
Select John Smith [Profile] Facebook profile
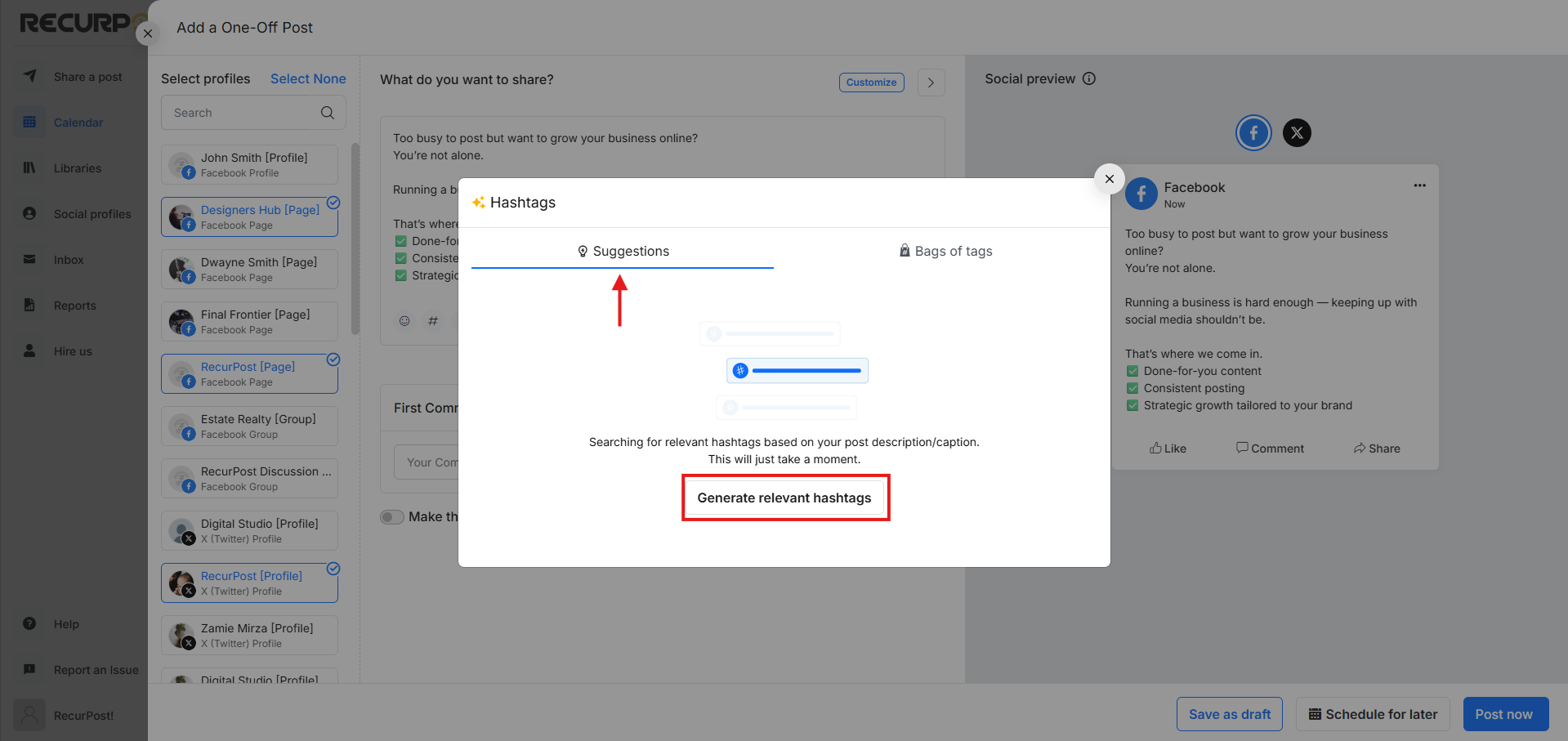point(249,165)
